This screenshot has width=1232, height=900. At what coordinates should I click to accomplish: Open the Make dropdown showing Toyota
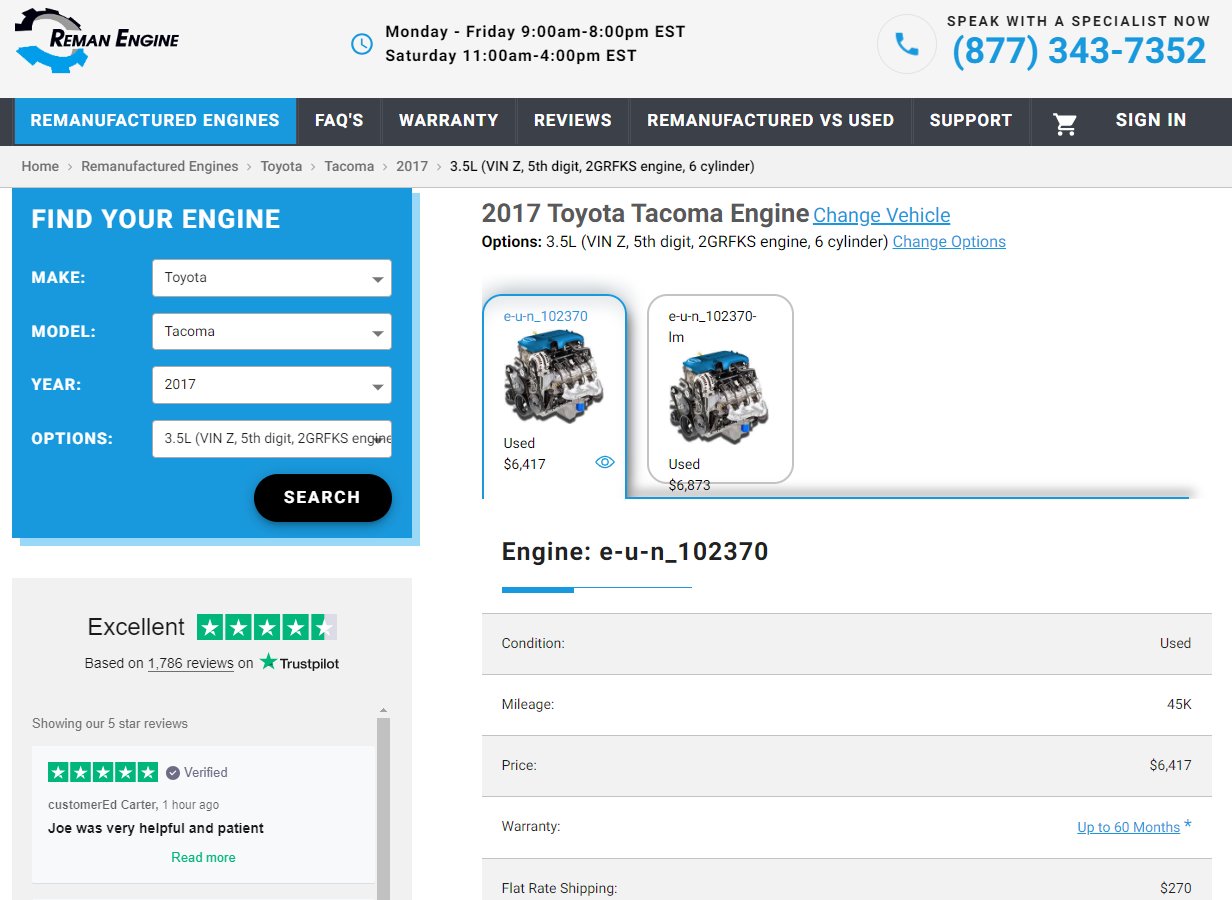coord(272,278)
